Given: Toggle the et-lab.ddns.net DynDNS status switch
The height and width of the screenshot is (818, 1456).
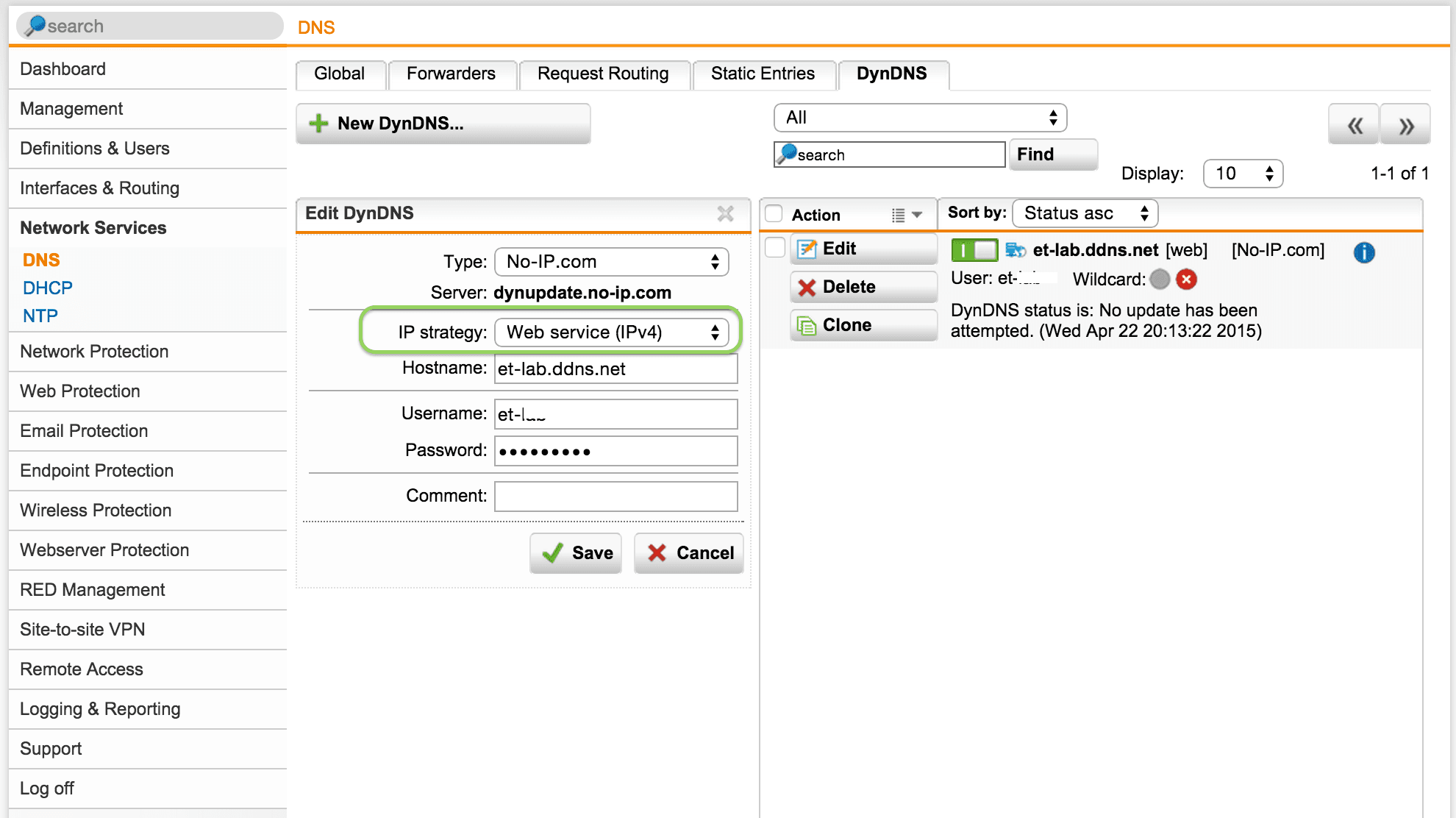Looking at the screenshot, I should click(974, 250).
